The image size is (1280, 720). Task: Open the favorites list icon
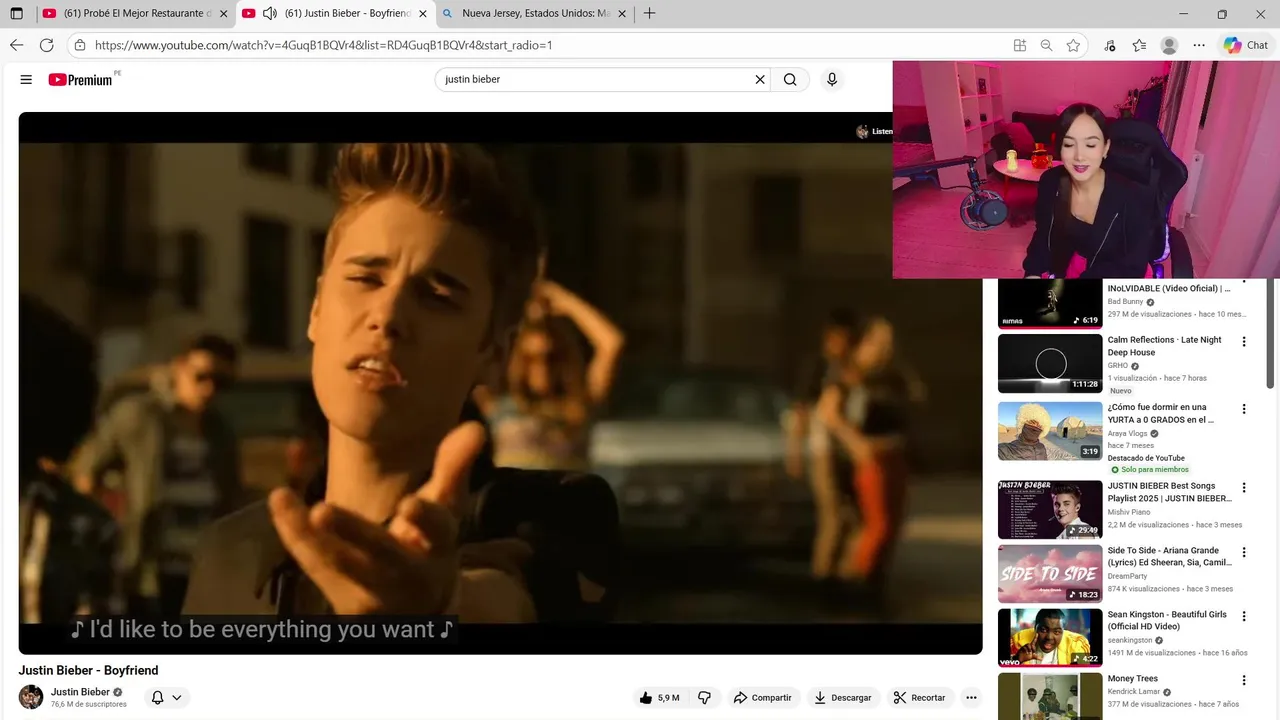[x=1139, y=45]
